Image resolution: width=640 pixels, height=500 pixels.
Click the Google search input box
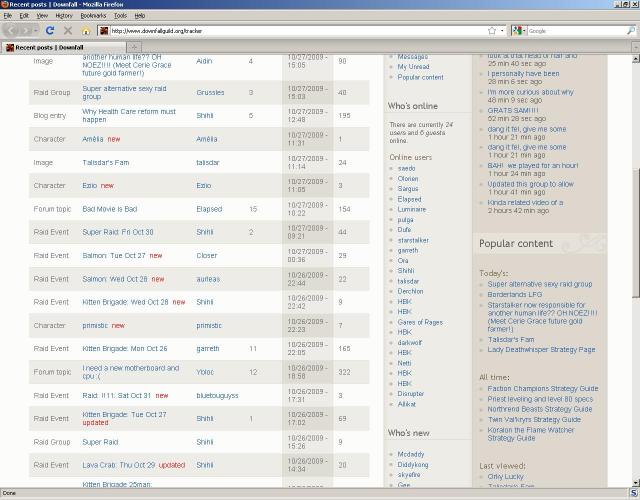(576, 31)
